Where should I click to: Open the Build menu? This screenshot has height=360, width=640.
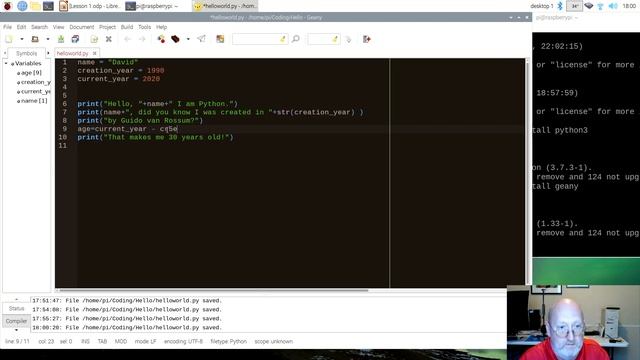tap(127, 27)
